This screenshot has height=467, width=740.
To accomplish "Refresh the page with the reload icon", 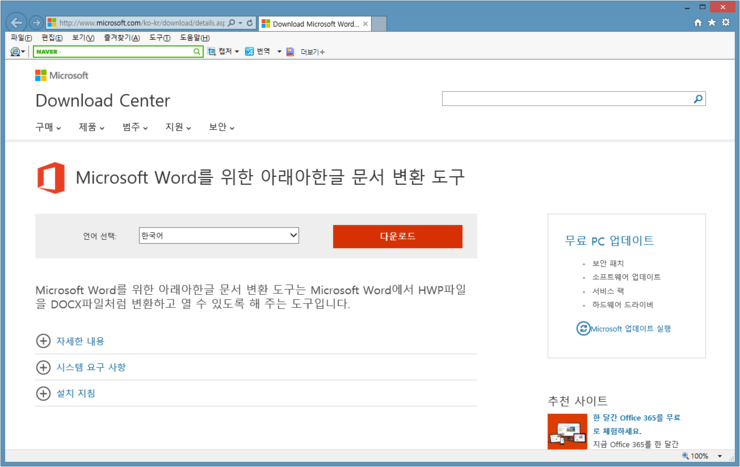I will tap(250, 23).
